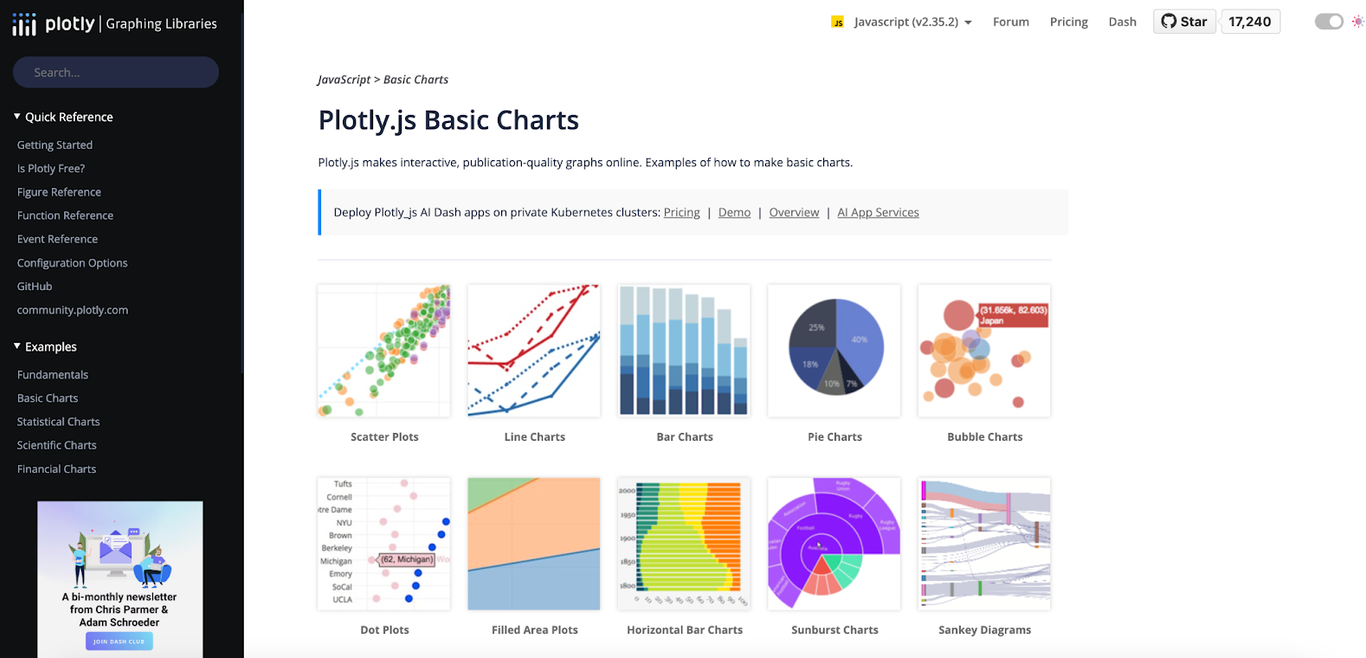Open the Demo link in the banner
The image size is (1366, 658).
point(734,212)
